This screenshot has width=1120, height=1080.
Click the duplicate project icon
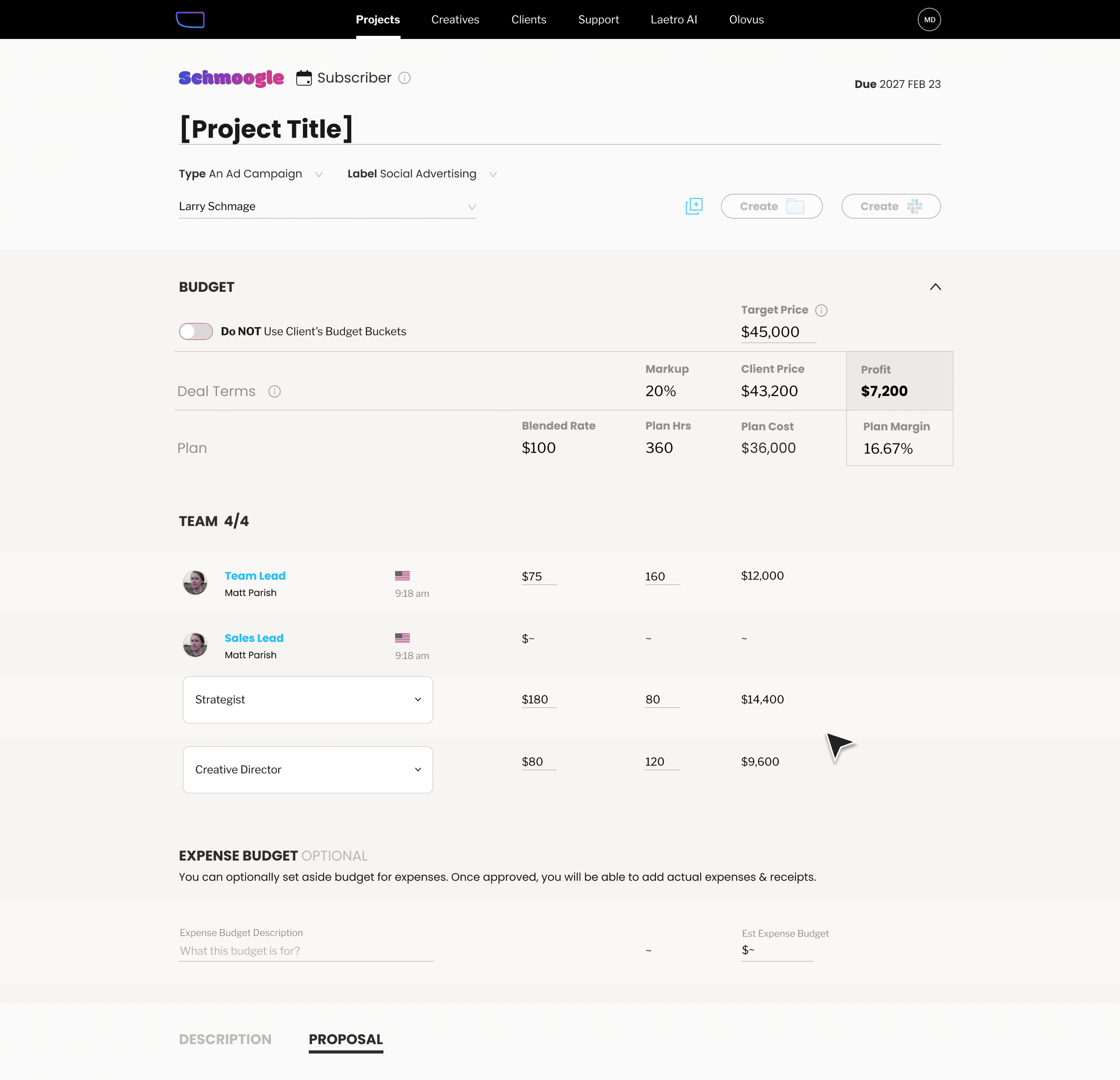click(694, 206)
